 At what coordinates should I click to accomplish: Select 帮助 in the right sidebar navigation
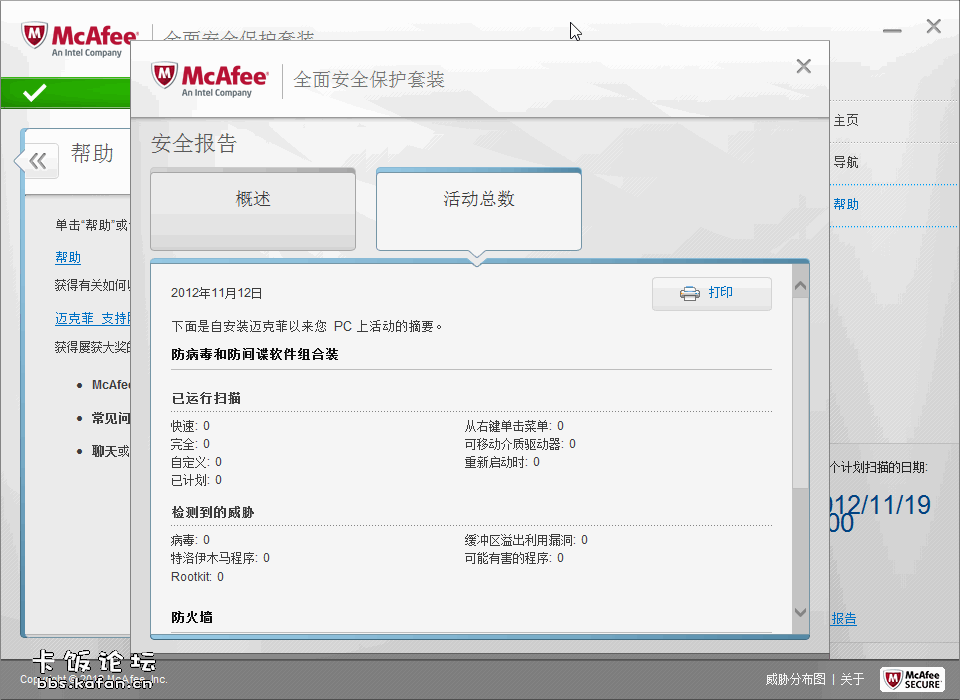coord(846,204)
